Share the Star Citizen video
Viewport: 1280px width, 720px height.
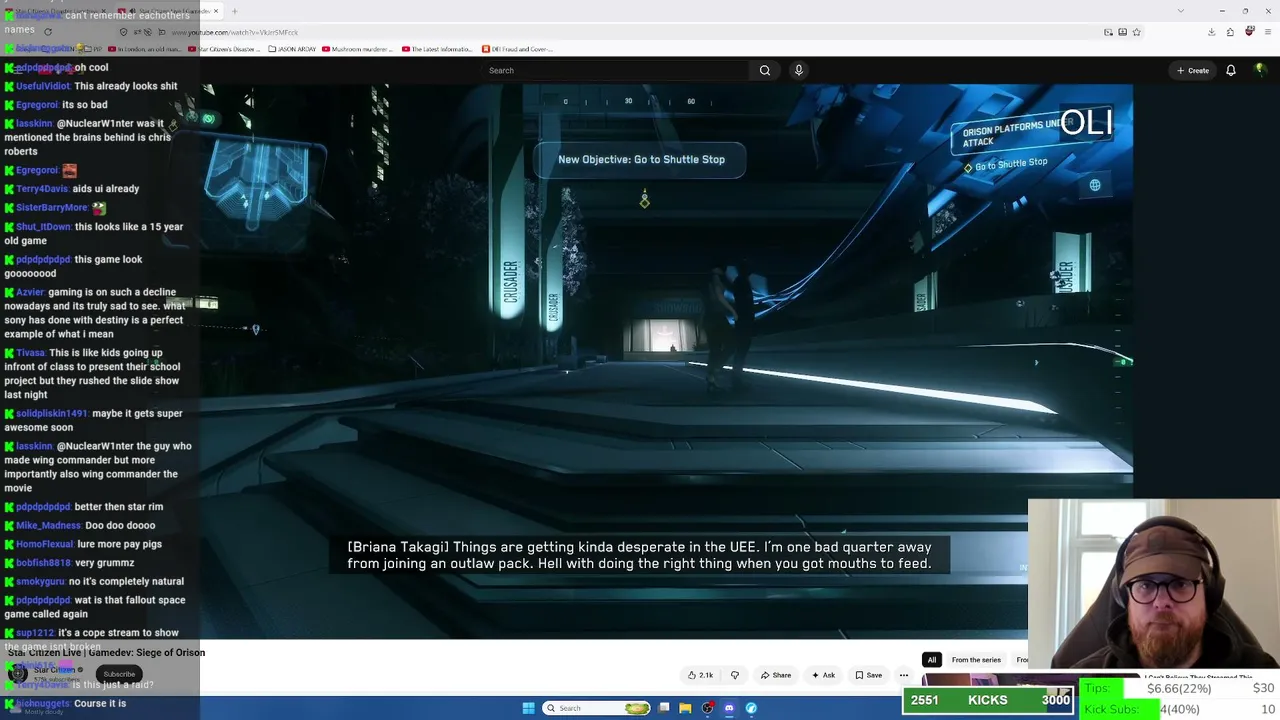[x=776, y=675]
